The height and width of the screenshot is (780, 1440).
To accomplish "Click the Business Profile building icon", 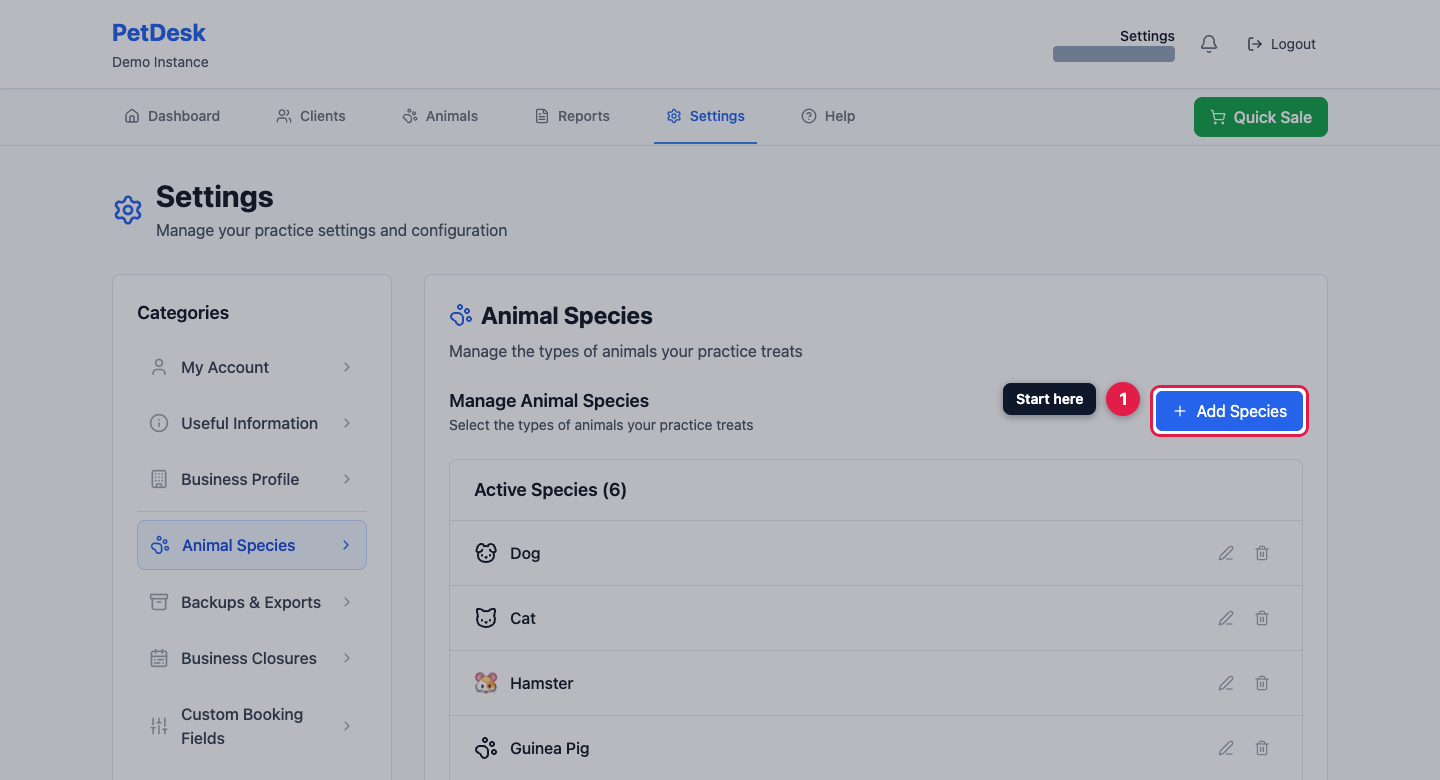I will click(159, 479).
